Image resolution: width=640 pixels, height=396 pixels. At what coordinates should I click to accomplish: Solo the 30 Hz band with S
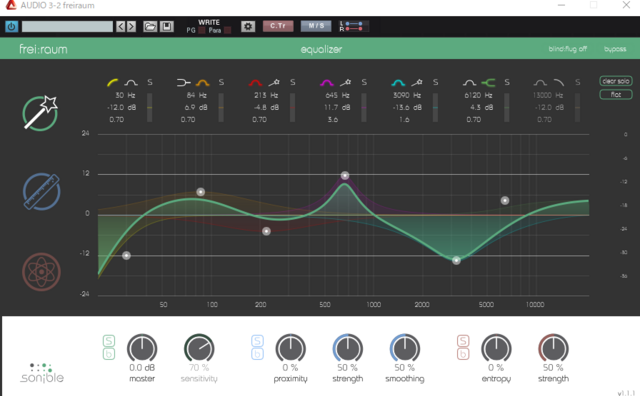tap(150, 82)
